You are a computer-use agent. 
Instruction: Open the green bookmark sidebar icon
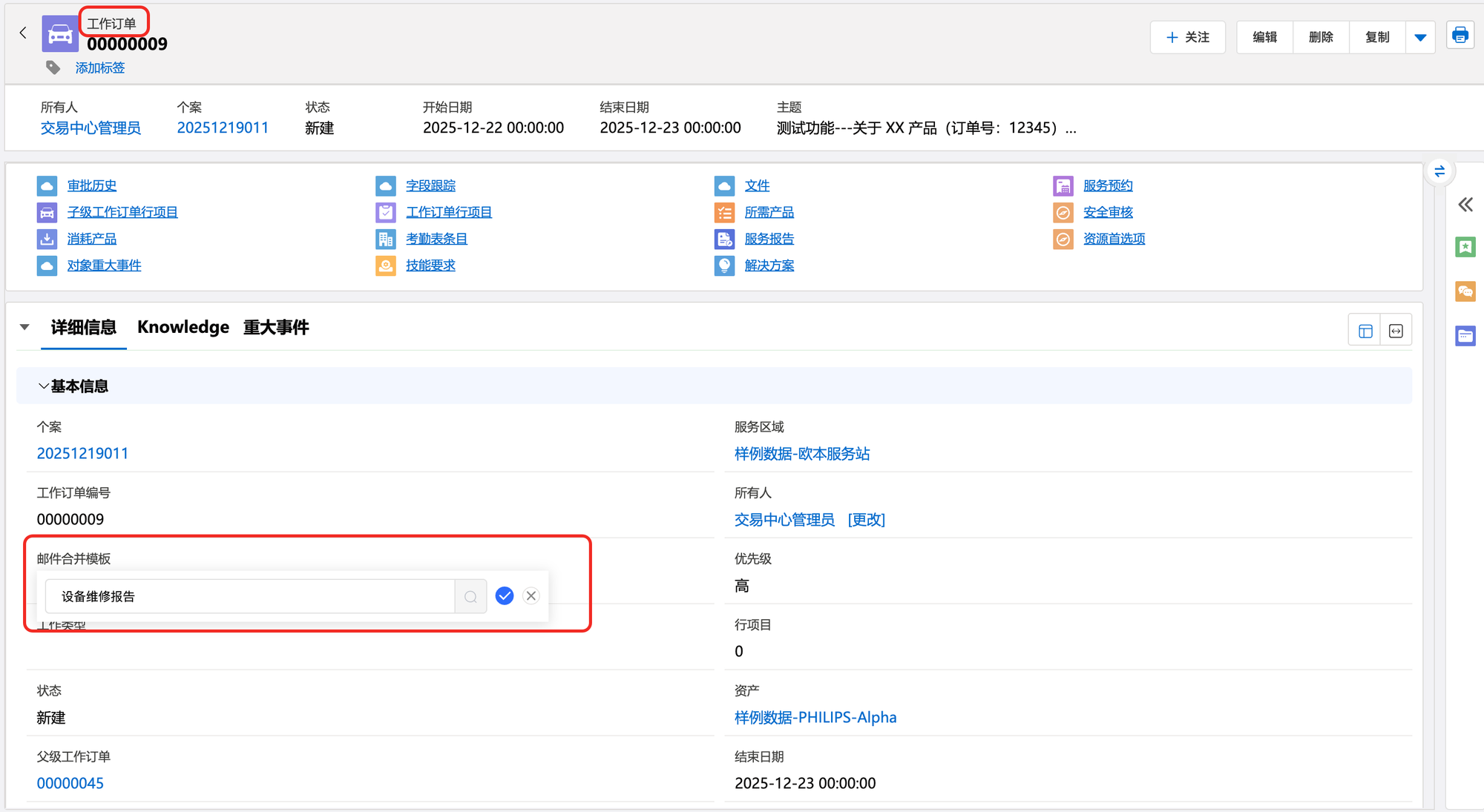click(1465, 247)
